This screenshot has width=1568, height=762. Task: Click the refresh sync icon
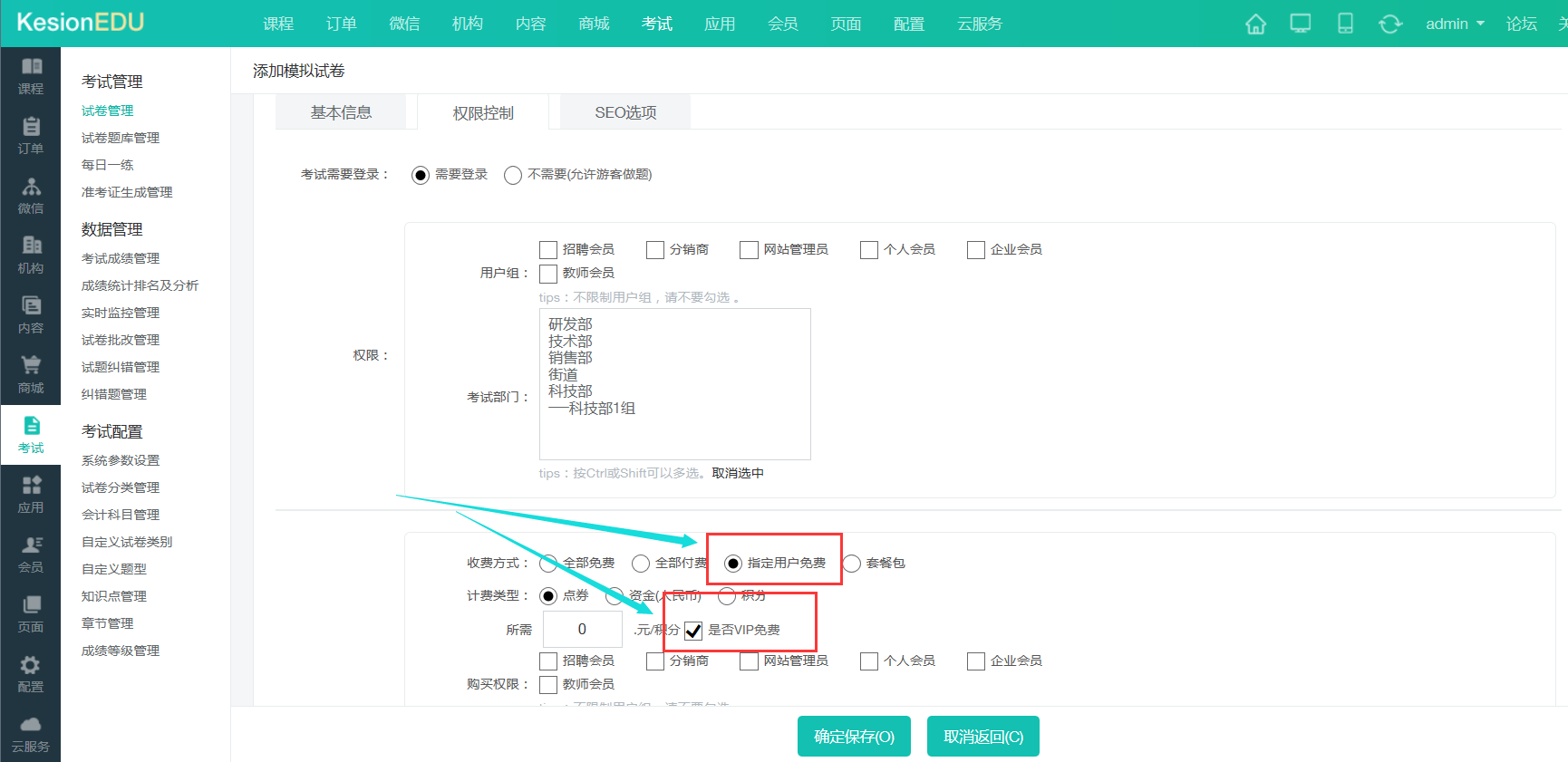pyautogui.click(x=1390, y=24)
